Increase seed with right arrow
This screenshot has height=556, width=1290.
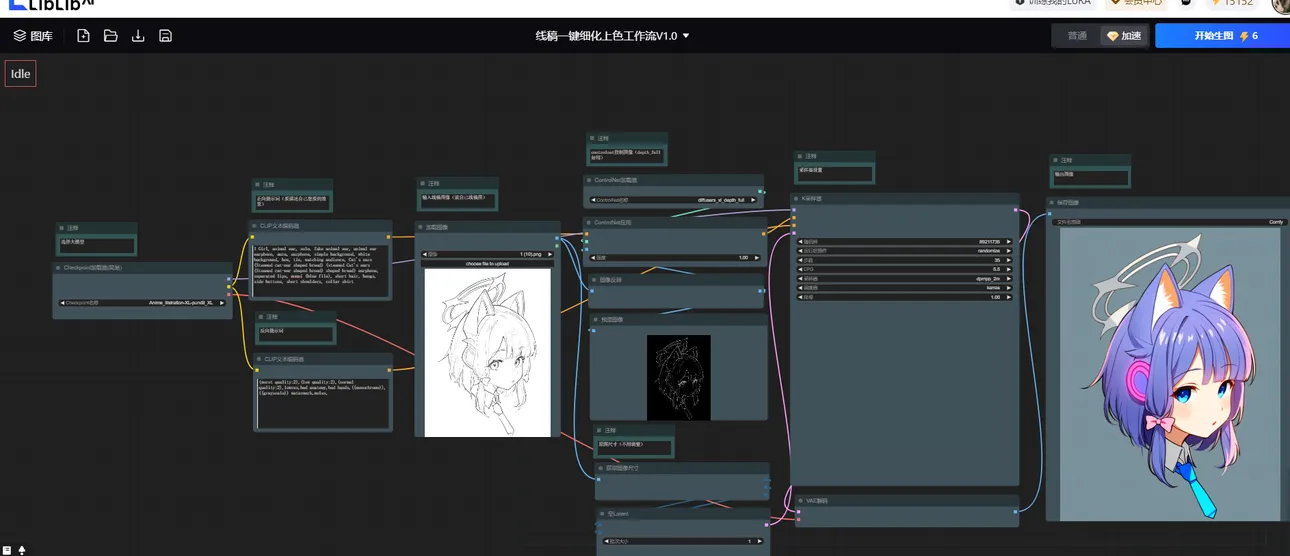click(x=1008, y=242)
